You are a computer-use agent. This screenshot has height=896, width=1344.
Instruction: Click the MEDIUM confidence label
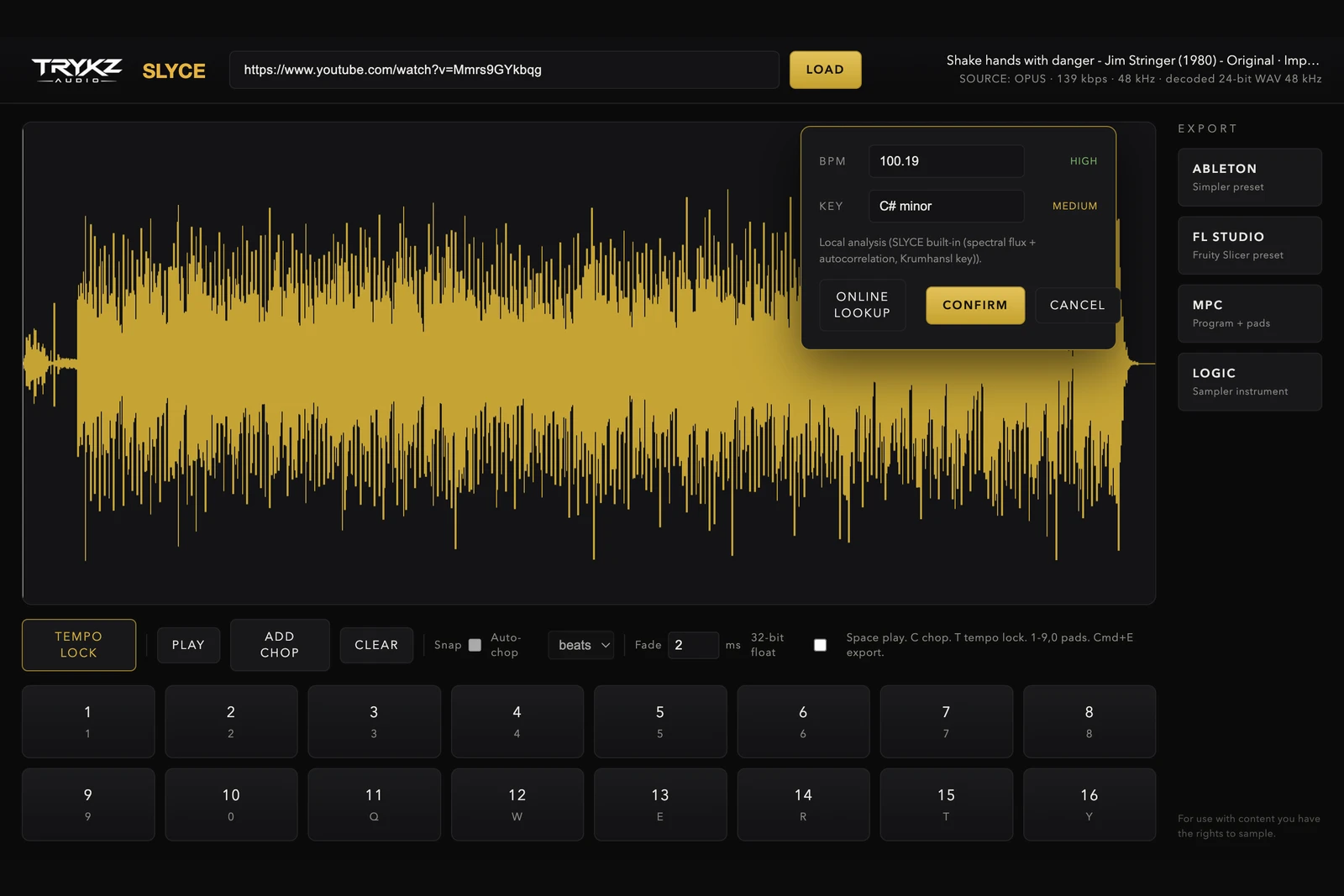(1074, 206)
